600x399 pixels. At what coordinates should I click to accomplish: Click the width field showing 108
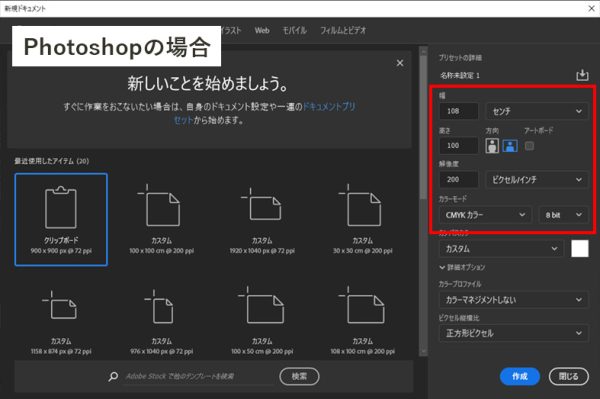click(x=458, y=111)
